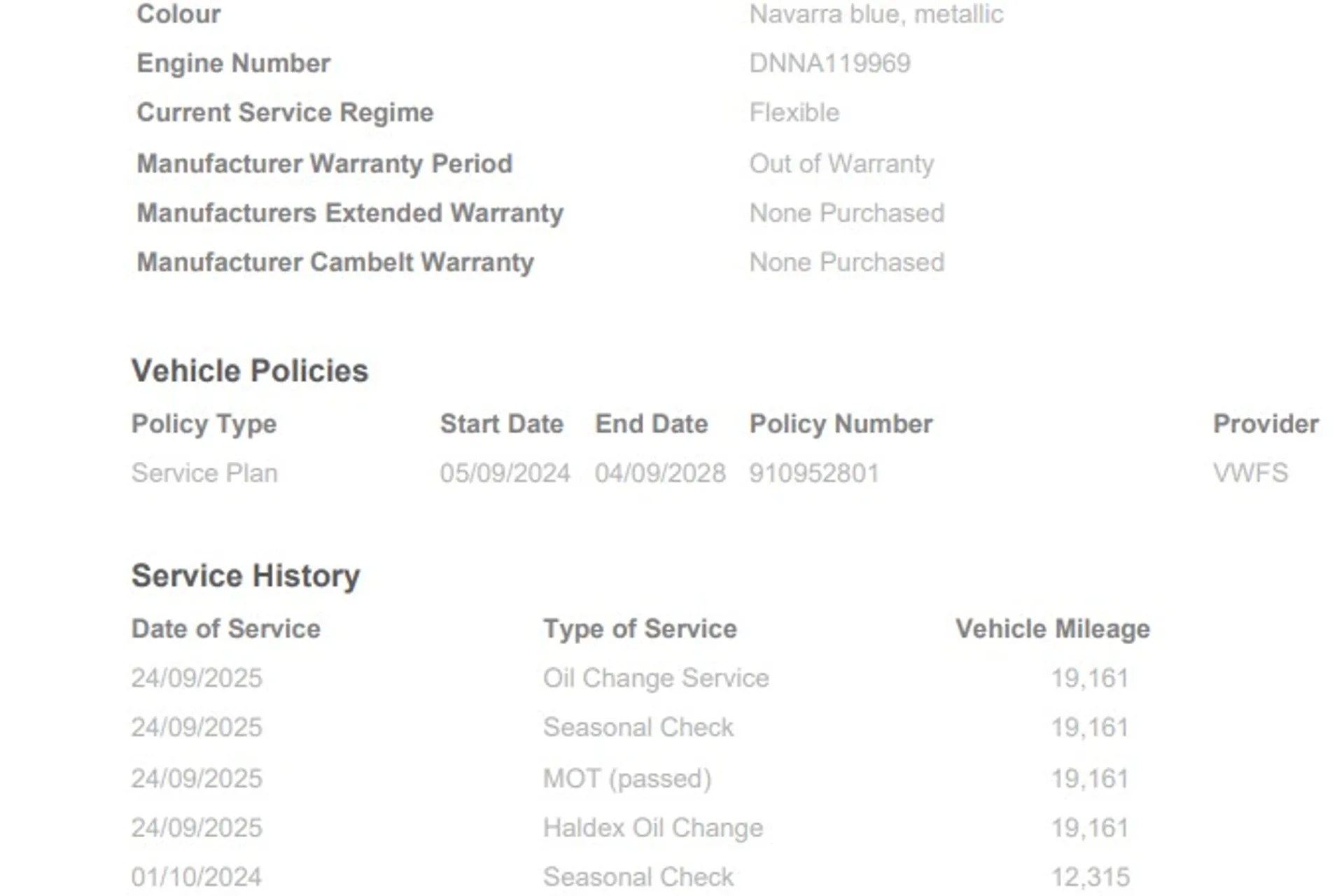The height and width of the screenshot is (896, 1344).
Task: Click the Engine Number value DNNA119969
Action: pos(829,64)
